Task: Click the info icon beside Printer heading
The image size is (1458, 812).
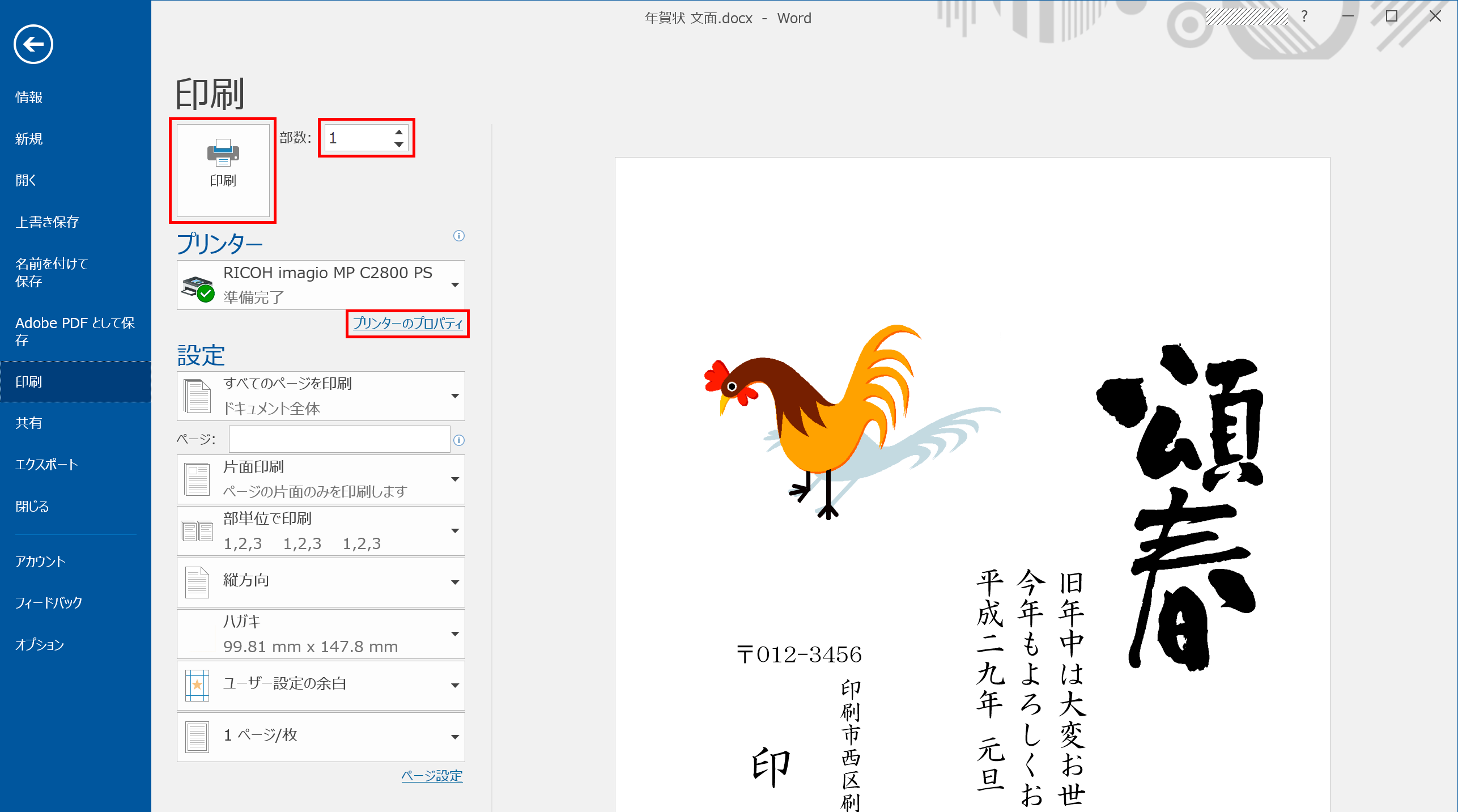Action: pyautogui.click(x=459, y=236)
